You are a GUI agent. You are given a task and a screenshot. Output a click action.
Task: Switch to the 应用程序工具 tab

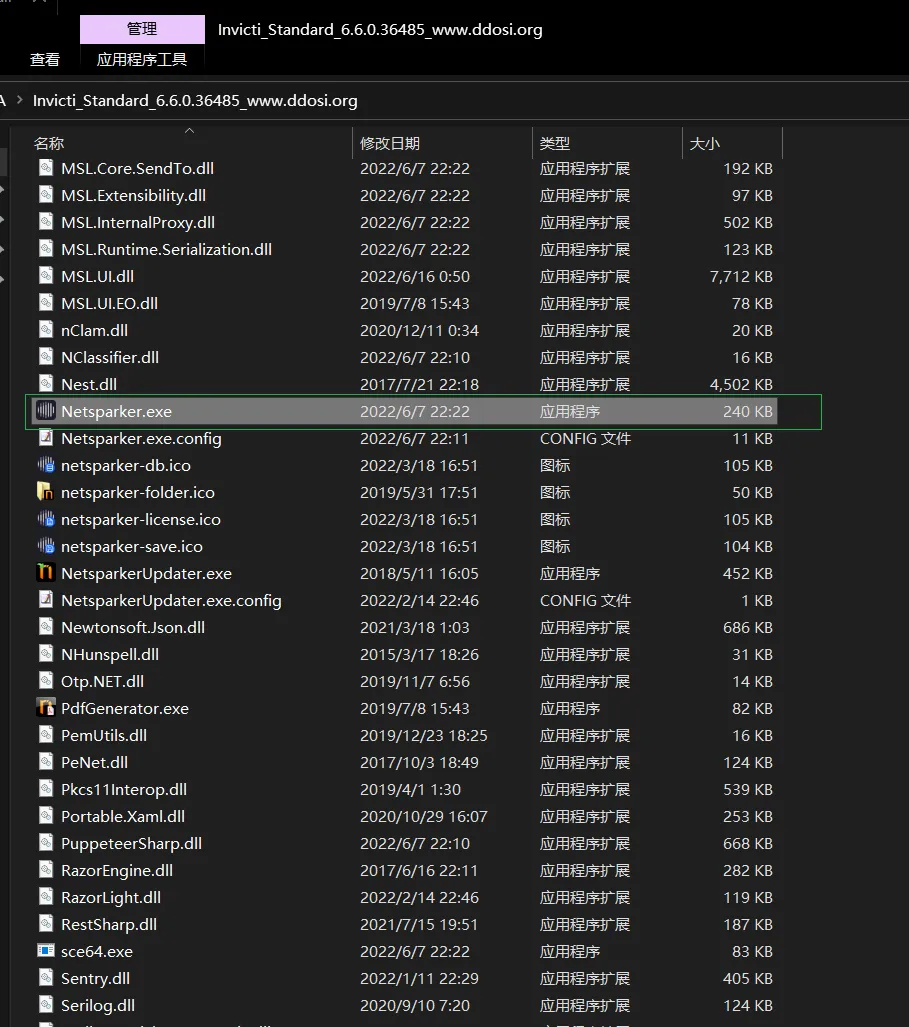tap(142, 60)
